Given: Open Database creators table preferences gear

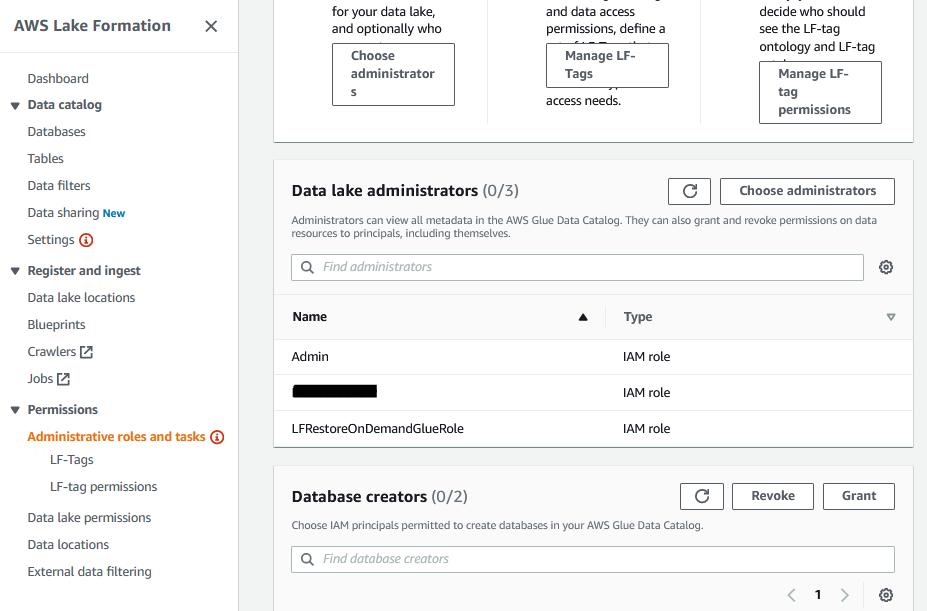Looking at the screenshot, I should [886, 595].
